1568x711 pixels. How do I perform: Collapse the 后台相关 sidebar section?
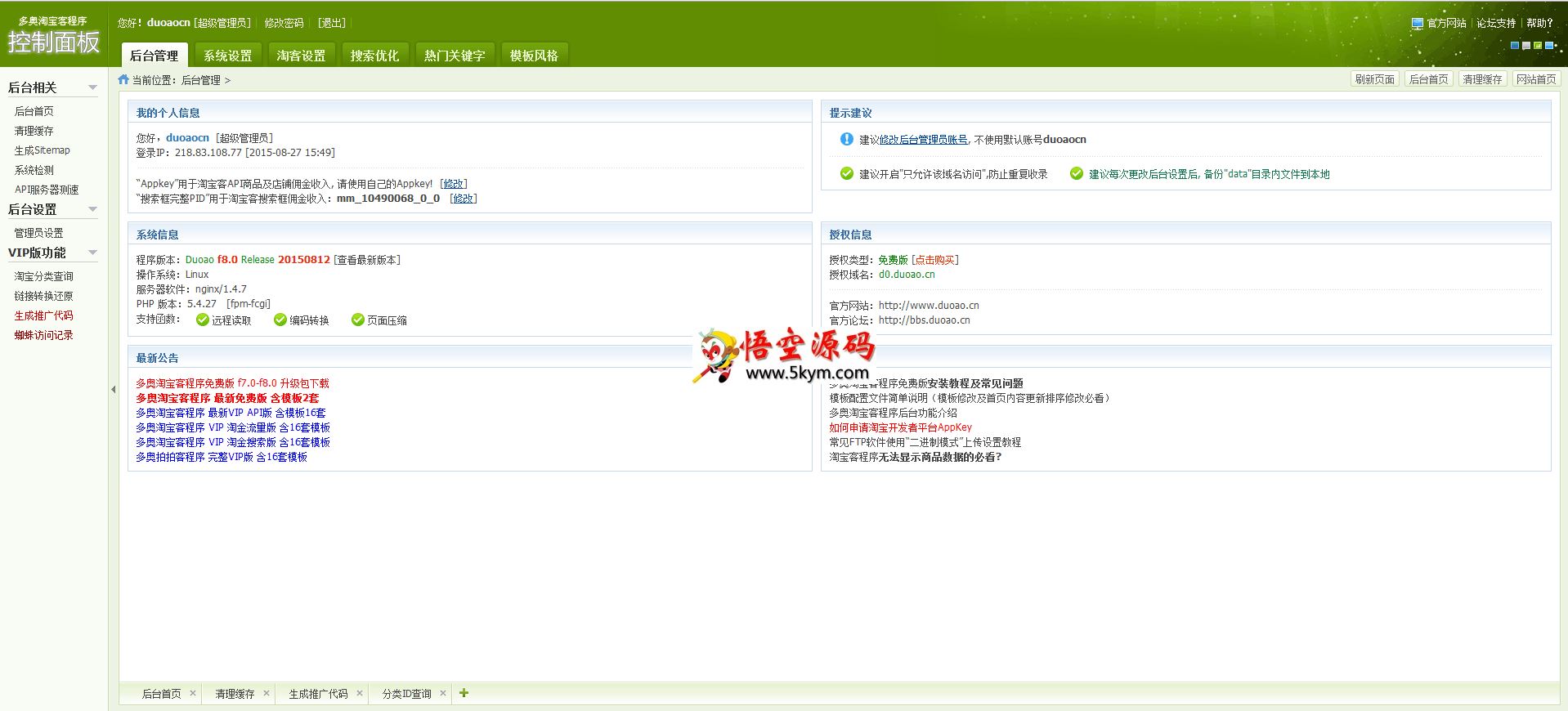[x=92, y=87]
